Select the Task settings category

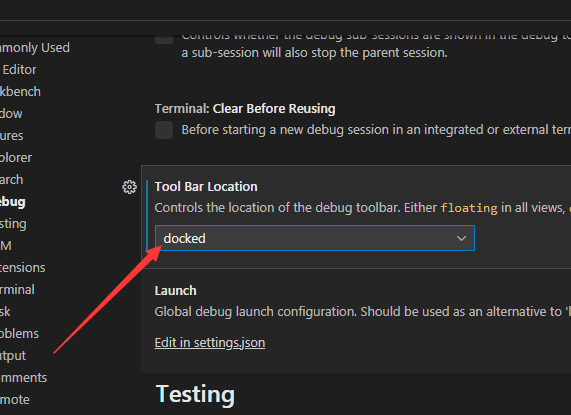tap(5, 312)
